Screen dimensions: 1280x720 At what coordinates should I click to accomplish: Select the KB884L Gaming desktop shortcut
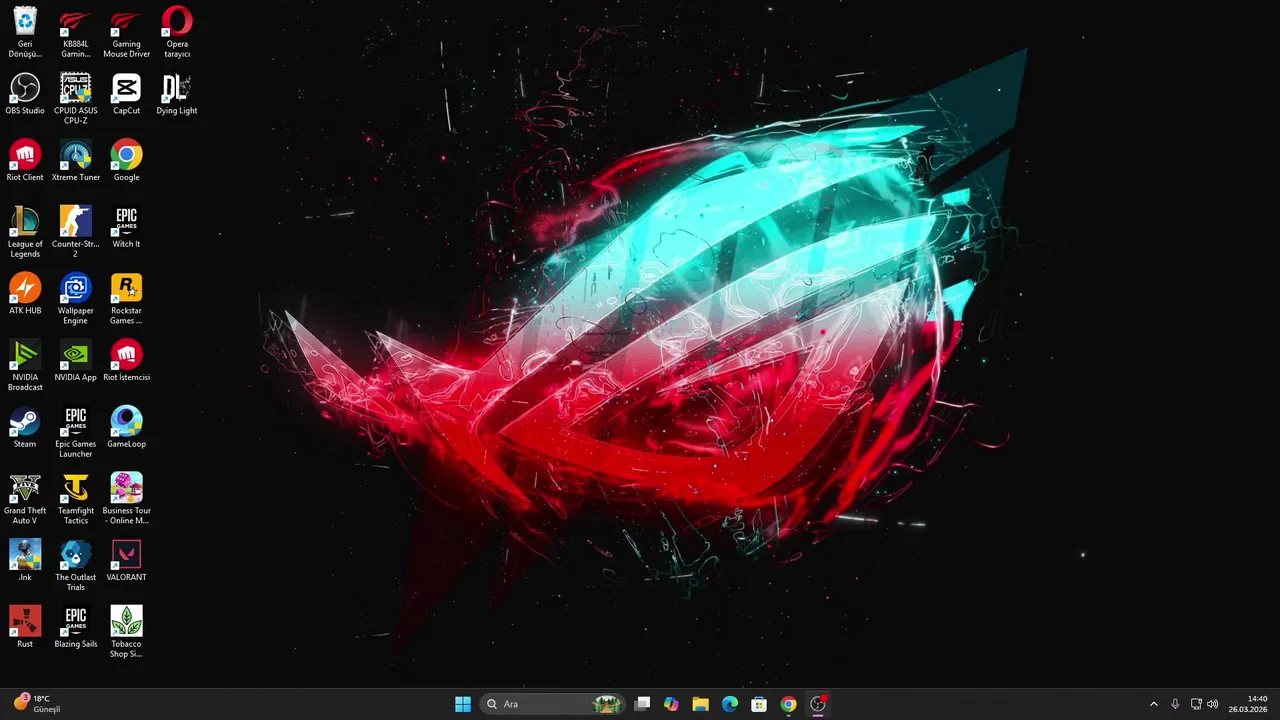(76, 32)
